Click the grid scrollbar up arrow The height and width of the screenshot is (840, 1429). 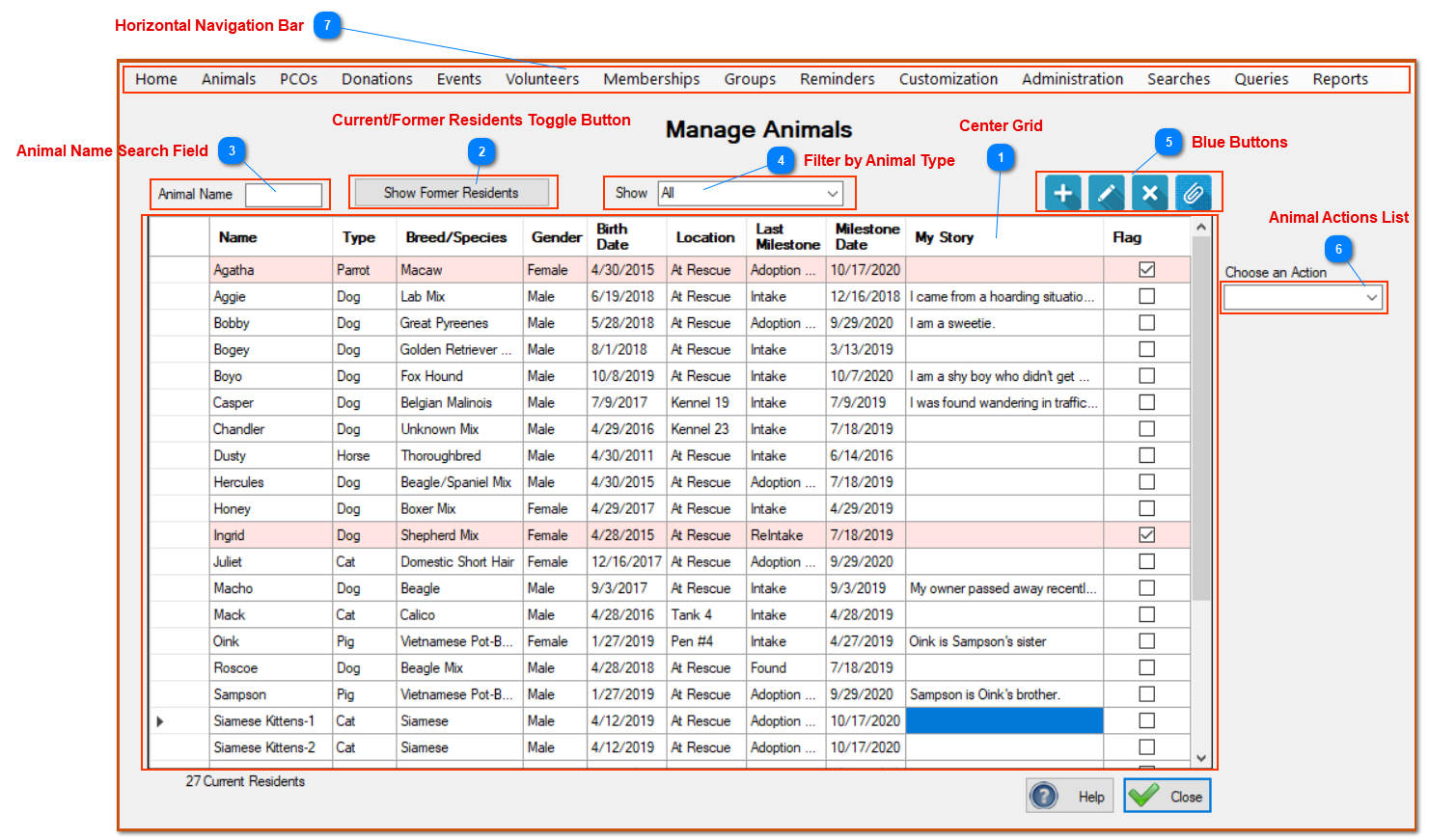pos(1201,228)
